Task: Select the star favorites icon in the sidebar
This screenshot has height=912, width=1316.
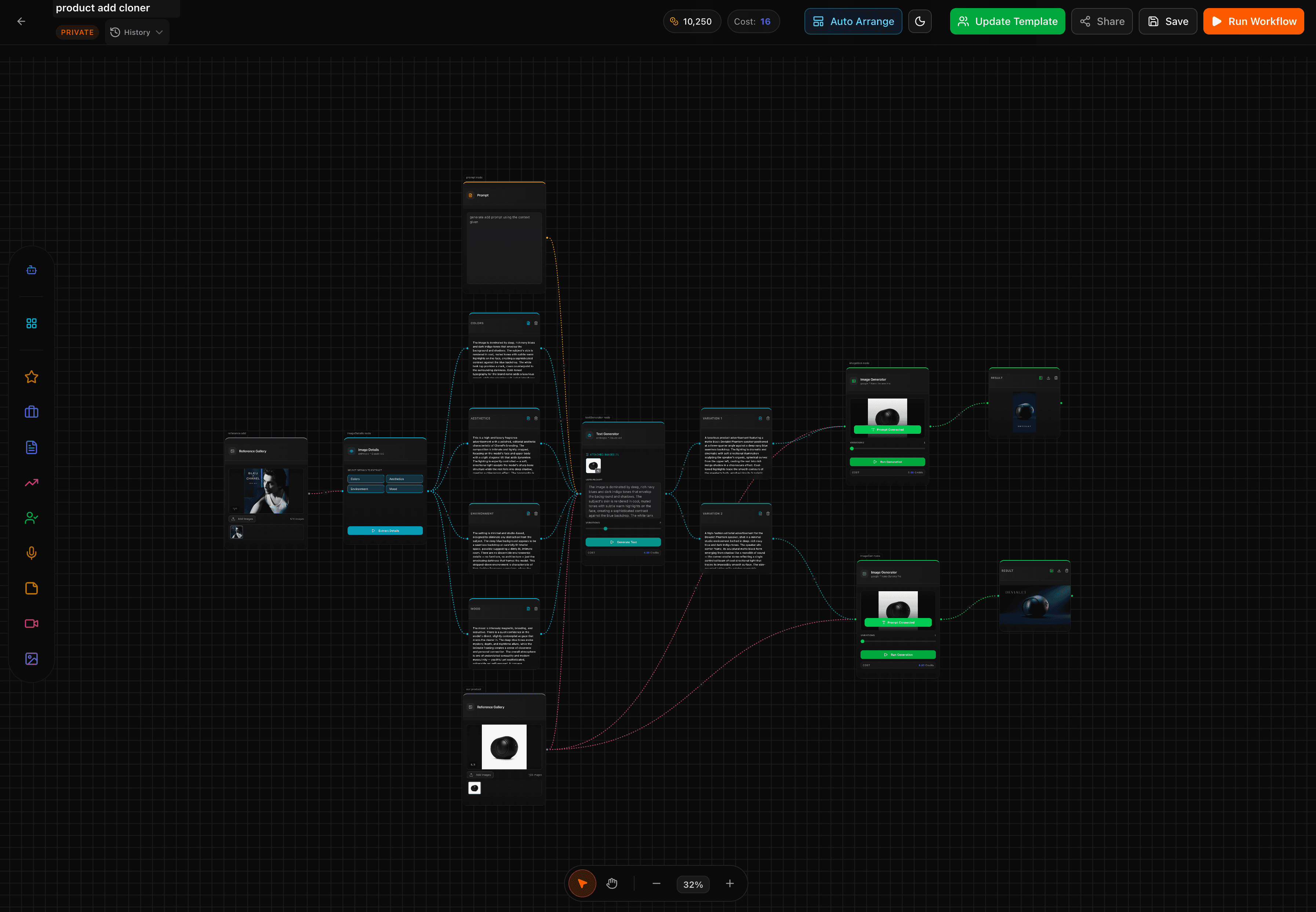Action: 31,377
